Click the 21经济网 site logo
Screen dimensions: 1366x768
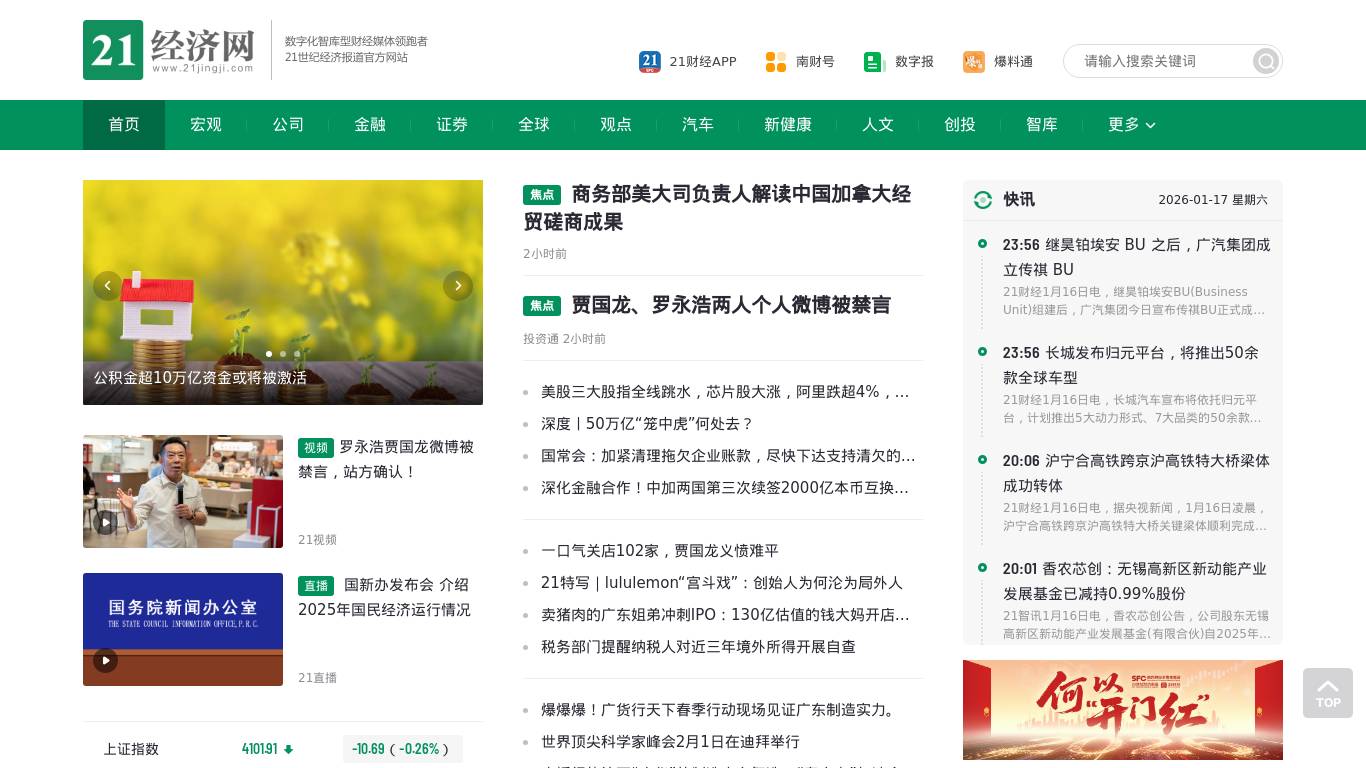(166, 50)
